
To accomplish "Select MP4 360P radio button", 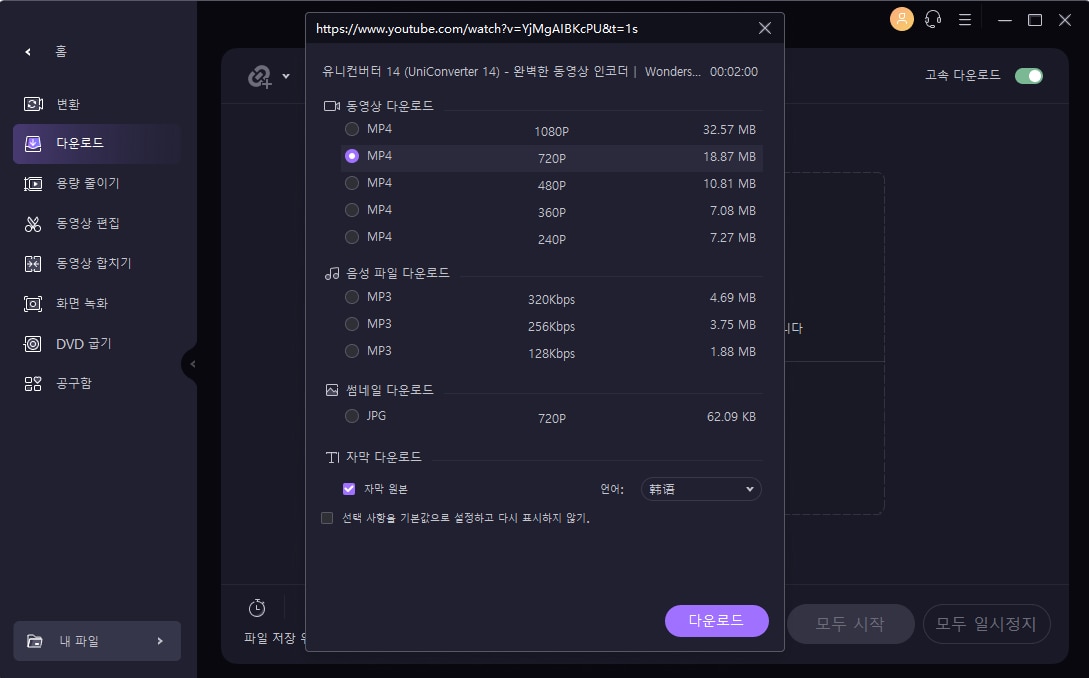I will tap(352, 210).
